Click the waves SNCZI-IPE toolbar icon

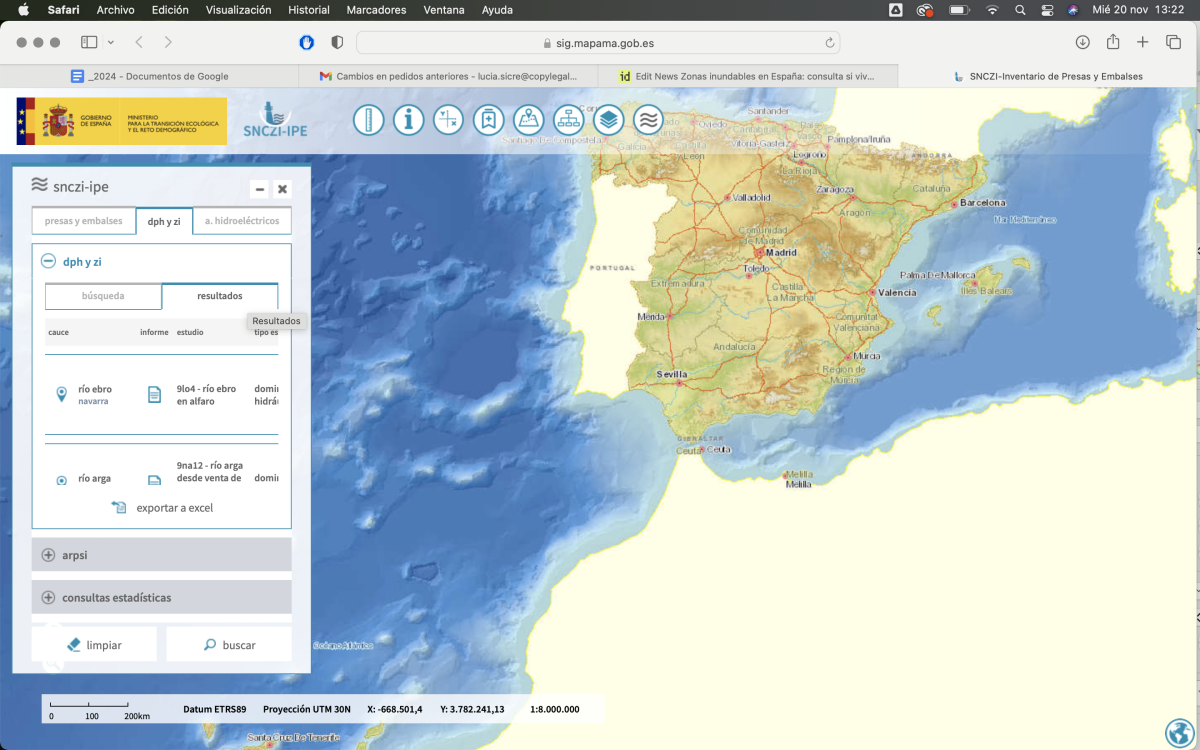click(x=648, y=120)
